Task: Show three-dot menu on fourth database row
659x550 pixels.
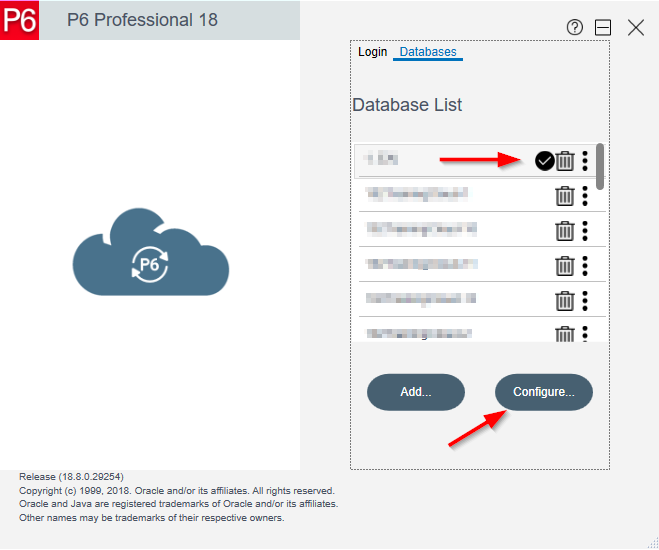Action: coord(585,265)
